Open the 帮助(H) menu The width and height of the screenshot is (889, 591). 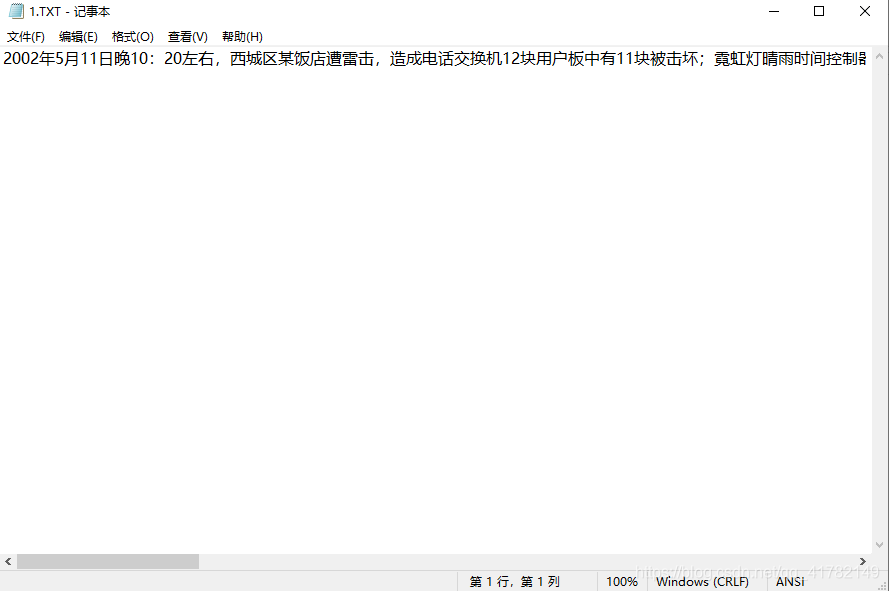click(242, 37)
